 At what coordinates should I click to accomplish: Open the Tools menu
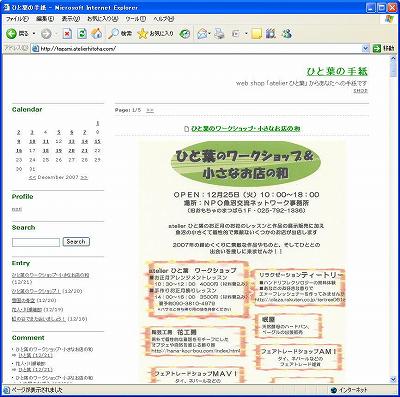[136, 19]
